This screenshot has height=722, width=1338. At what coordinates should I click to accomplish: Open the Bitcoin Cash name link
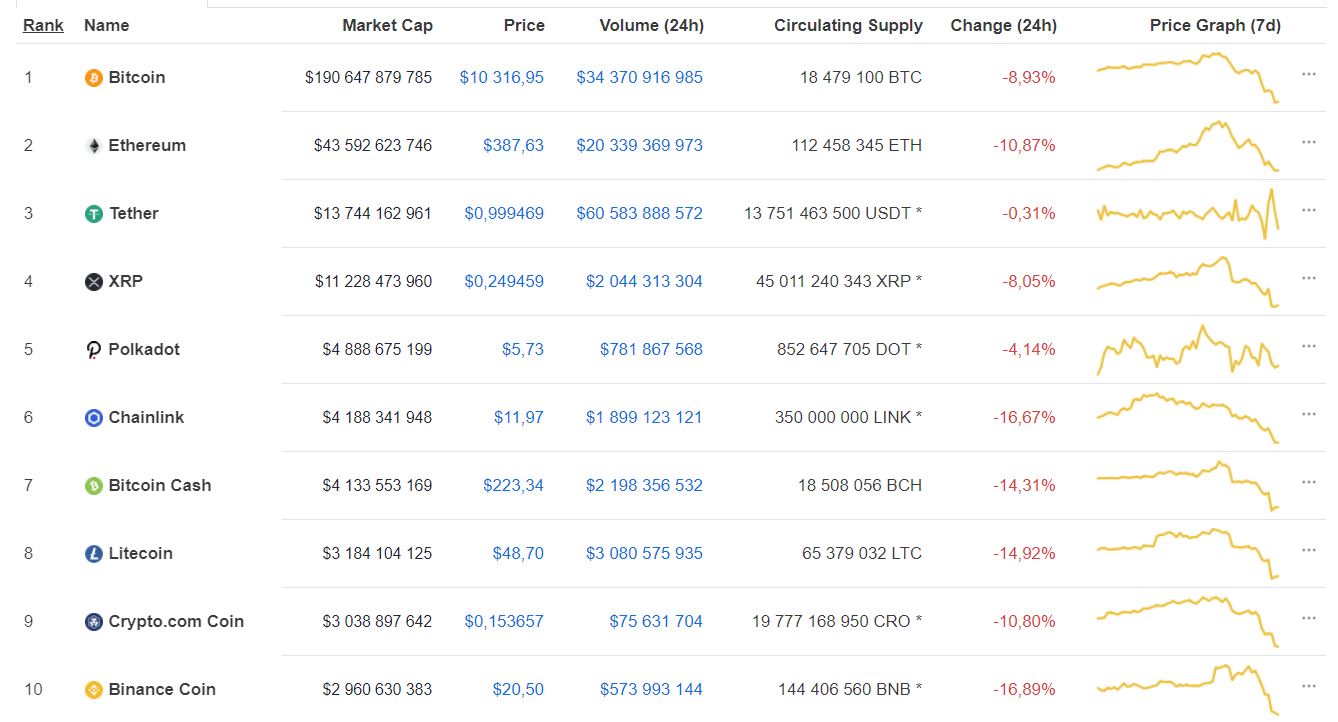click(x=160, y=485)
